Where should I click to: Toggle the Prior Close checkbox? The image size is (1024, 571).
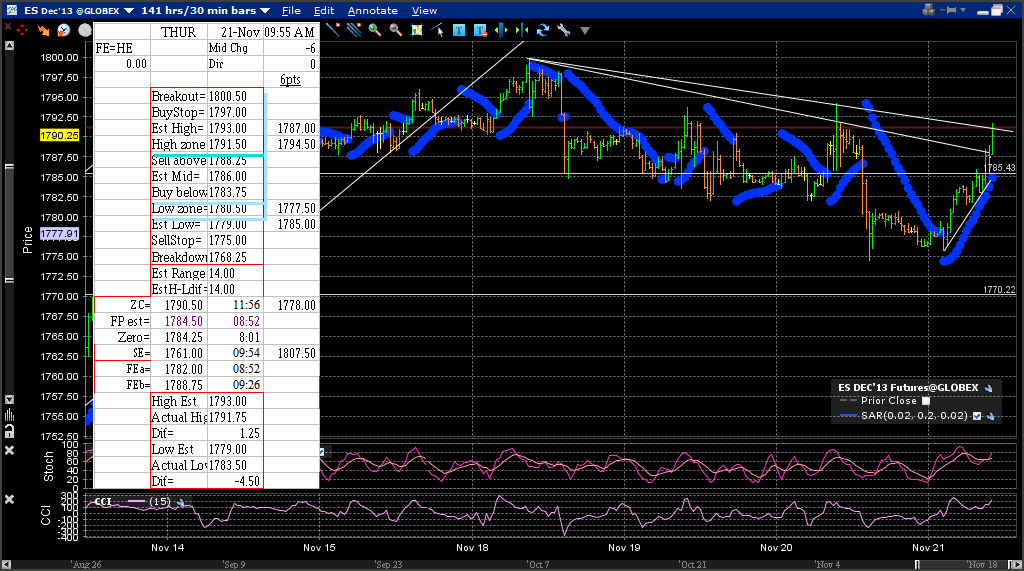click(925, 401)
